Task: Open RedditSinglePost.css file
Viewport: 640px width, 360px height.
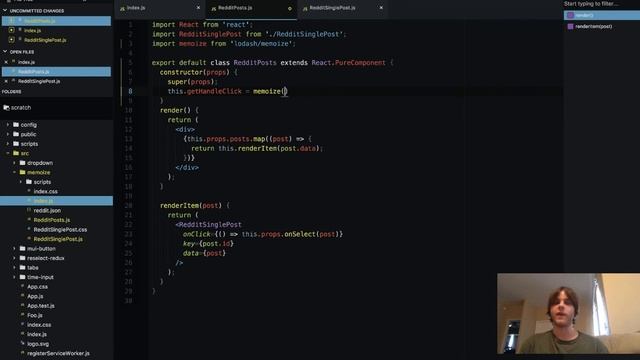Action: click(60, 230)
